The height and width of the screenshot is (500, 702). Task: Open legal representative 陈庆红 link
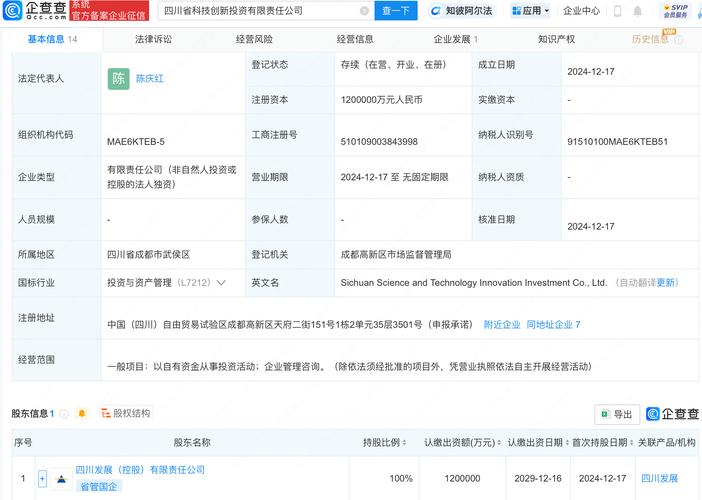point(150,79)
